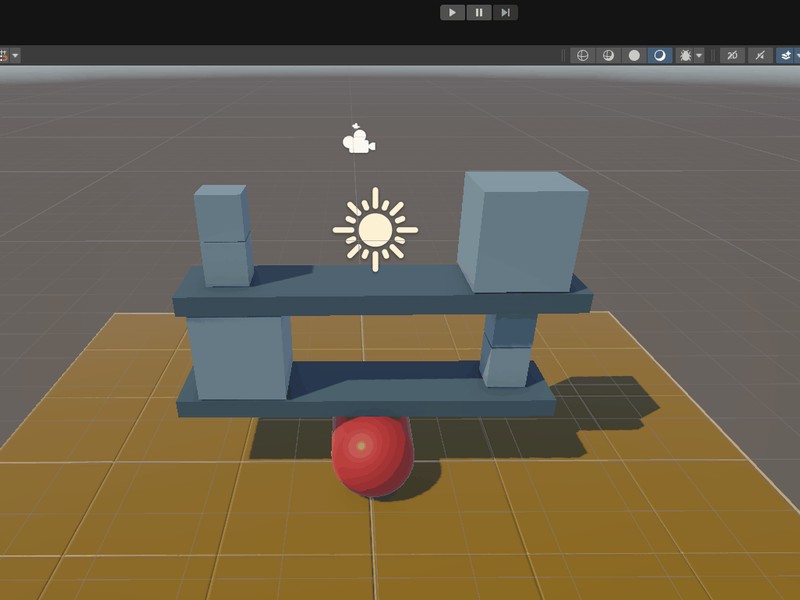This screenshot has height=600, width=800.
Task: Open the dropdown arrow beside the bug icon
Action: click(699, 55)
